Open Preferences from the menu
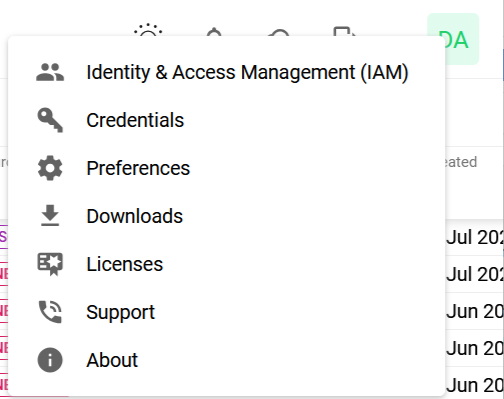This screenshot has height=399, width=504. click(226, 168)
